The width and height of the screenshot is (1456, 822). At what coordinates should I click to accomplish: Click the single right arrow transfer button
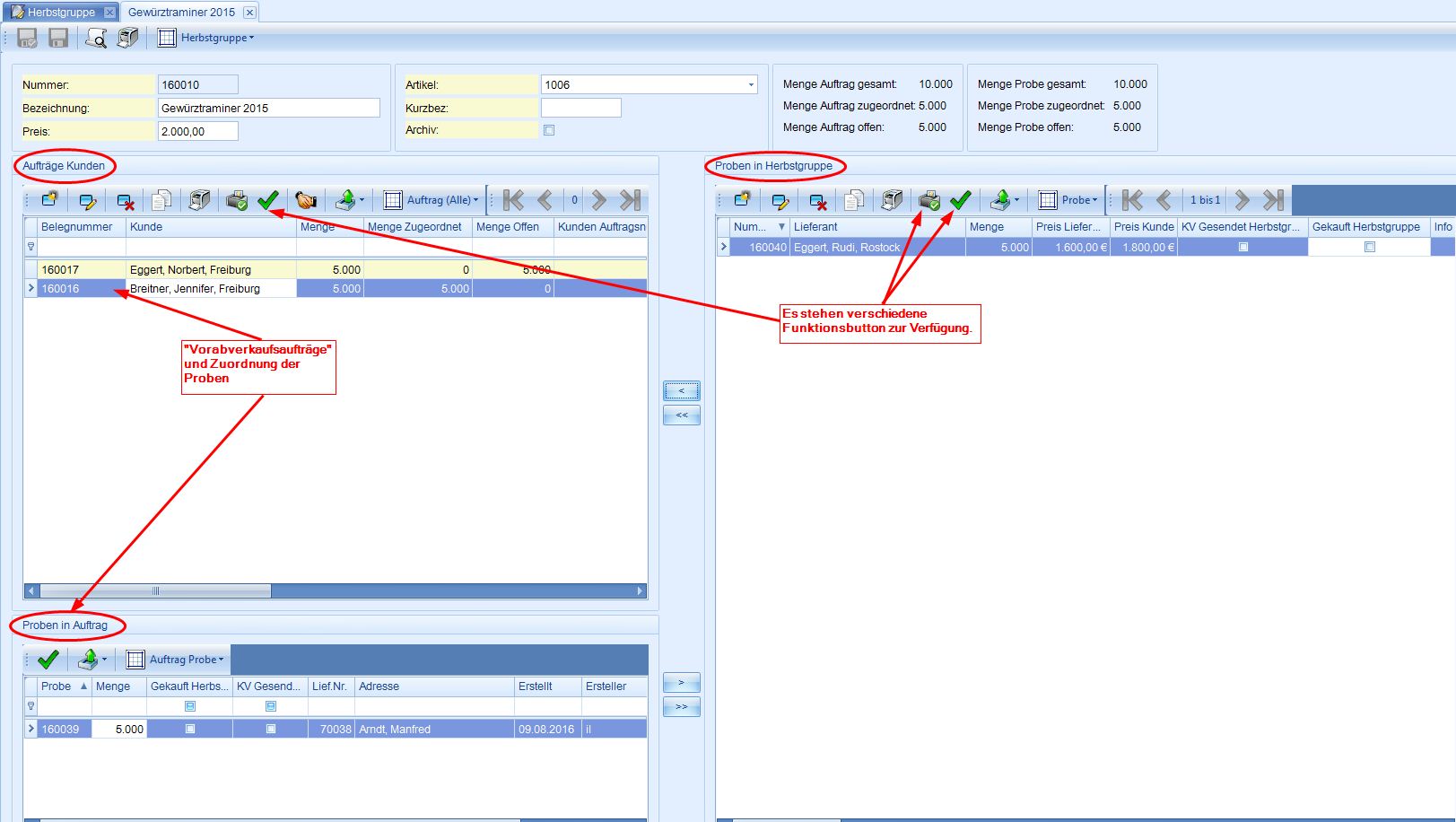click(x=682, y=683)
